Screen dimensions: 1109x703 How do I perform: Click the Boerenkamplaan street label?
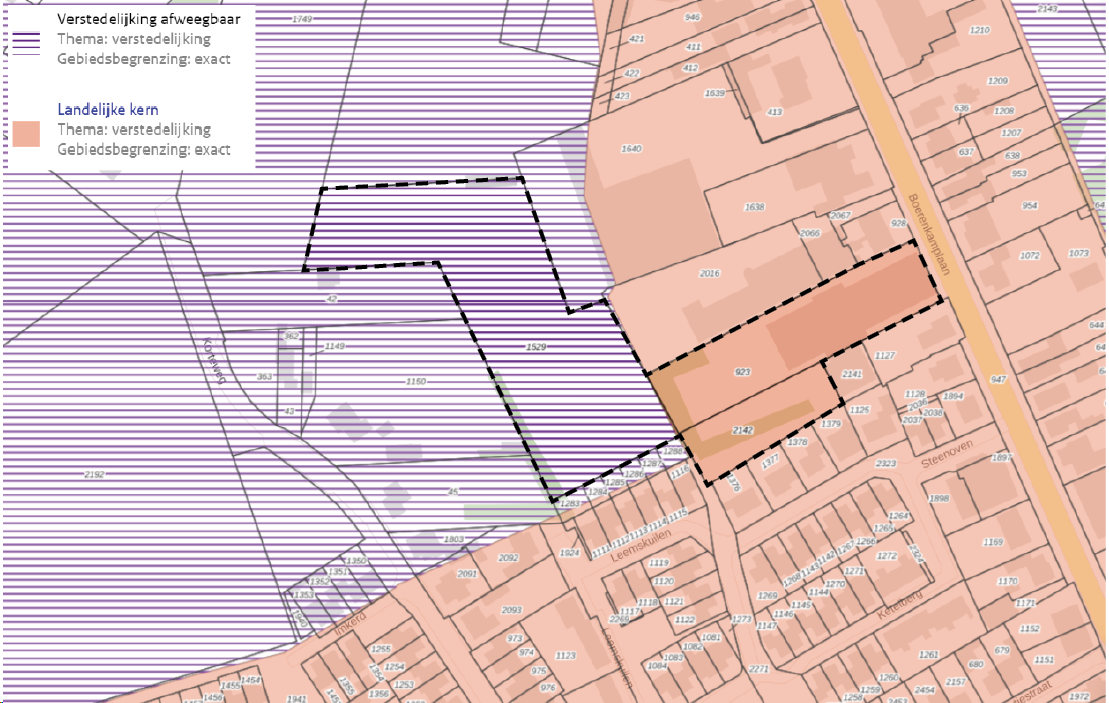(931, 235)
